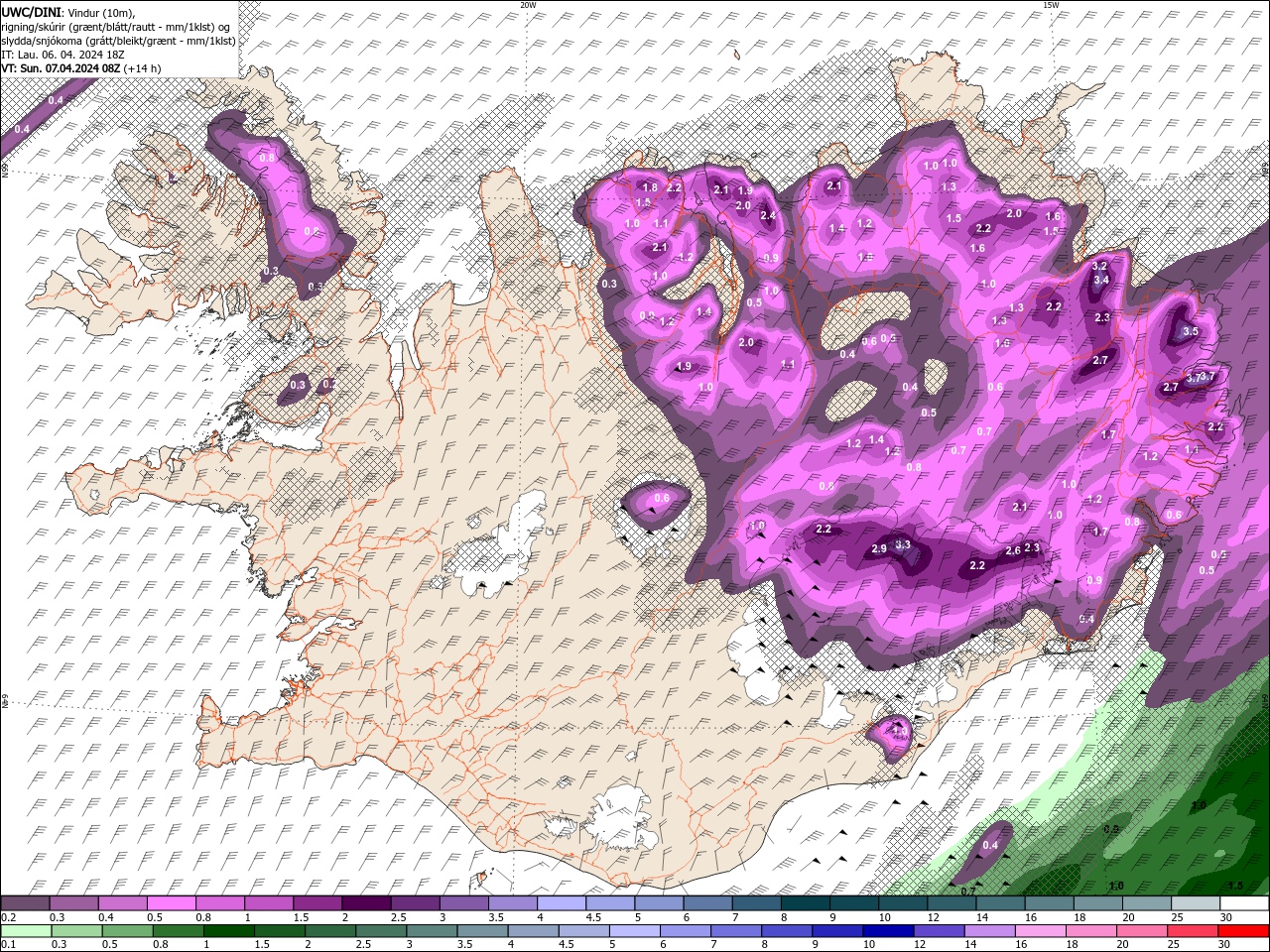Click the UWC/DINI title text
The height and width of the screenshot is (952, 1270).
(x=32, y=12)
